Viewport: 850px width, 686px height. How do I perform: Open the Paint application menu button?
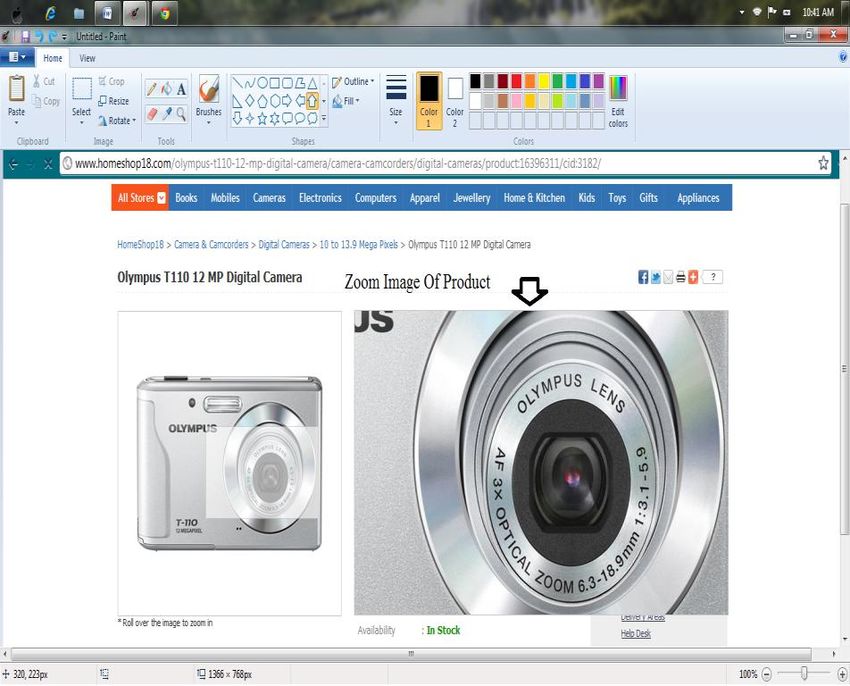17,57
